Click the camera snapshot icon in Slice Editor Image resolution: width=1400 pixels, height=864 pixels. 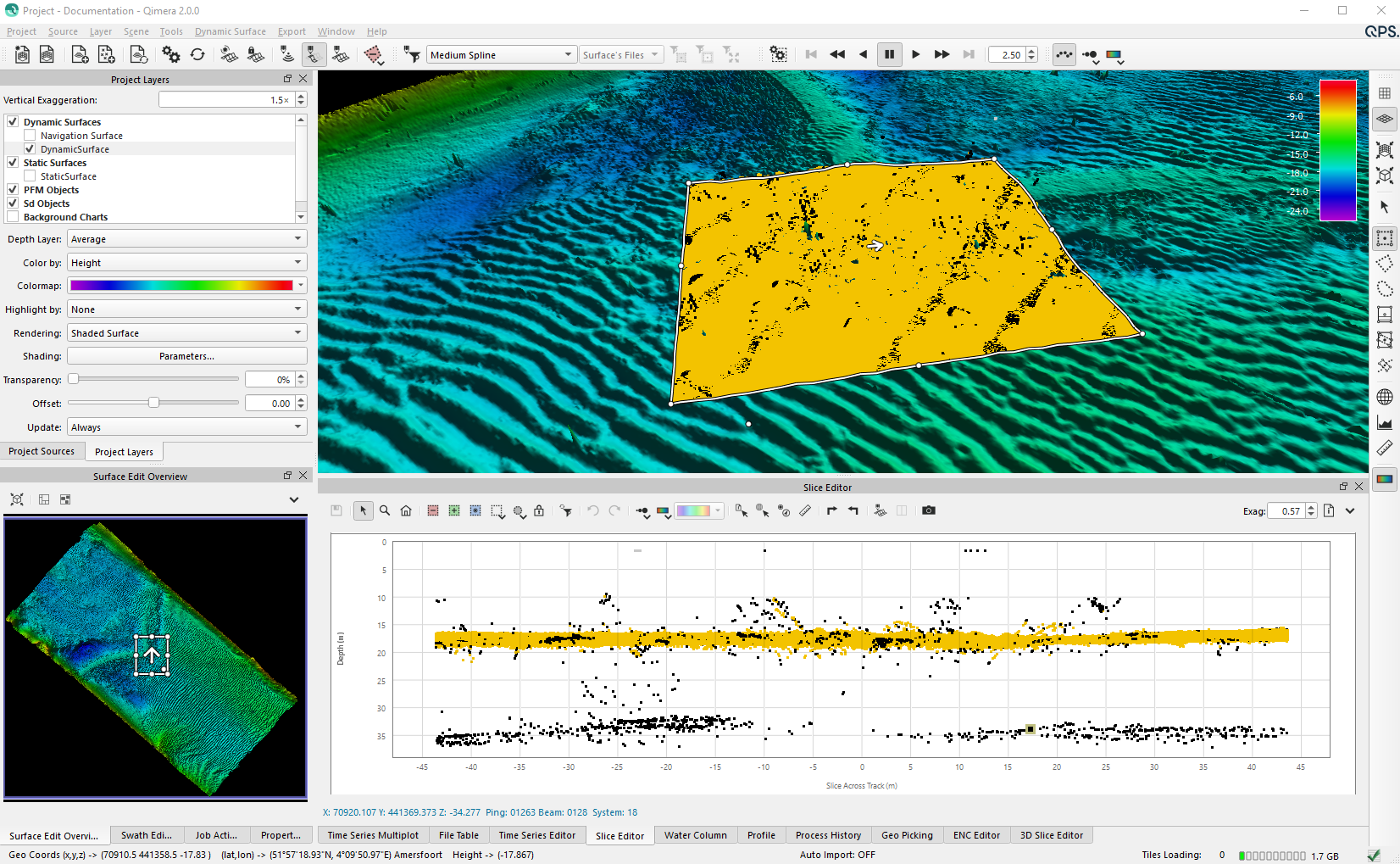click(x=929, y=510)
